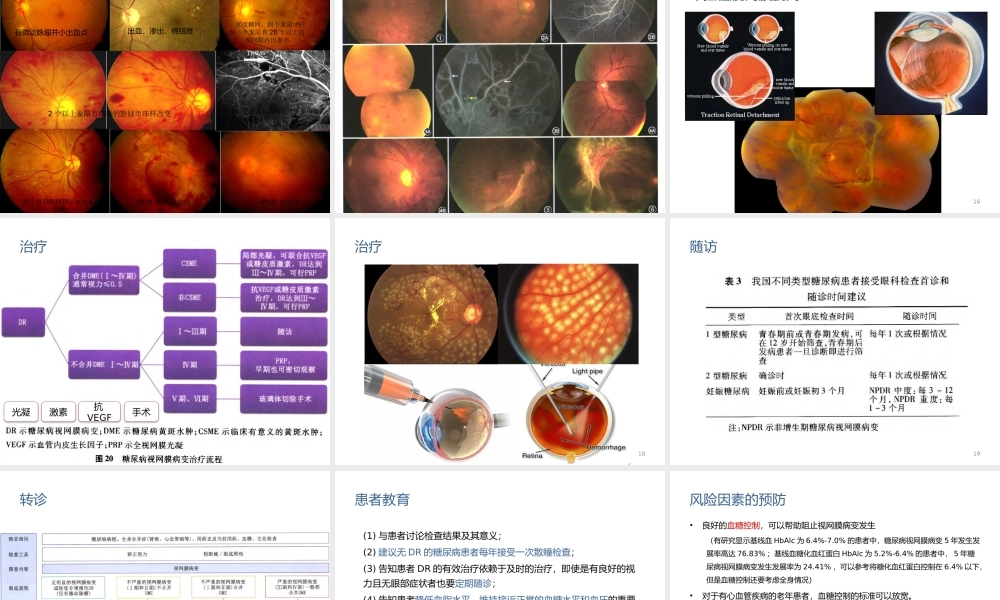The height and width of the screenshot is (600, 1000).
Task: Select the 光凝 treatment icon
Action: [x=22, y=411]
